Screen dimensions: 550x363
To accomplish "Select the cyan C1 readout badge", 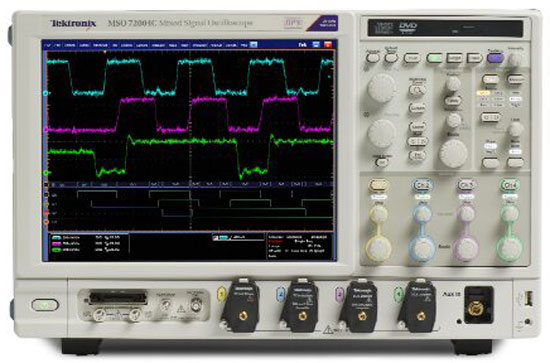I will point(56,237).
